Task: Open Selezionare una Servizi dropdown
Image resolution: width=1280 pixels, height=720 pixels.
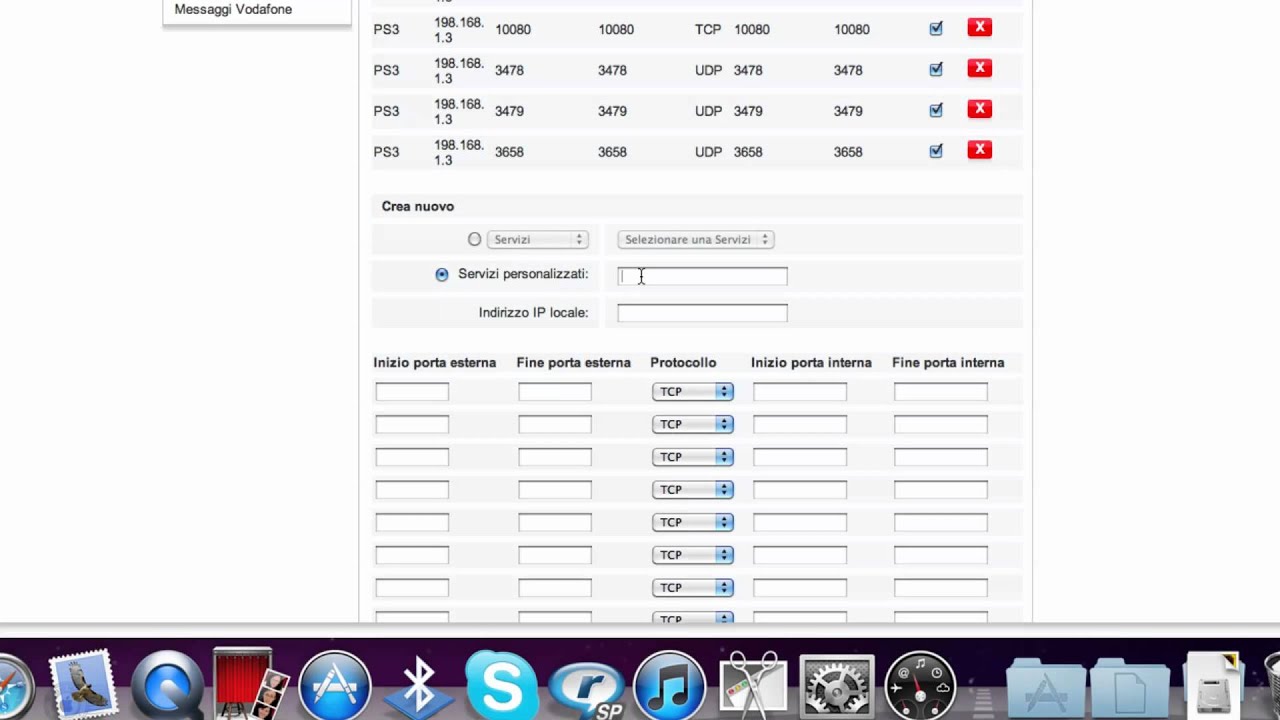Action: point(696,240)
